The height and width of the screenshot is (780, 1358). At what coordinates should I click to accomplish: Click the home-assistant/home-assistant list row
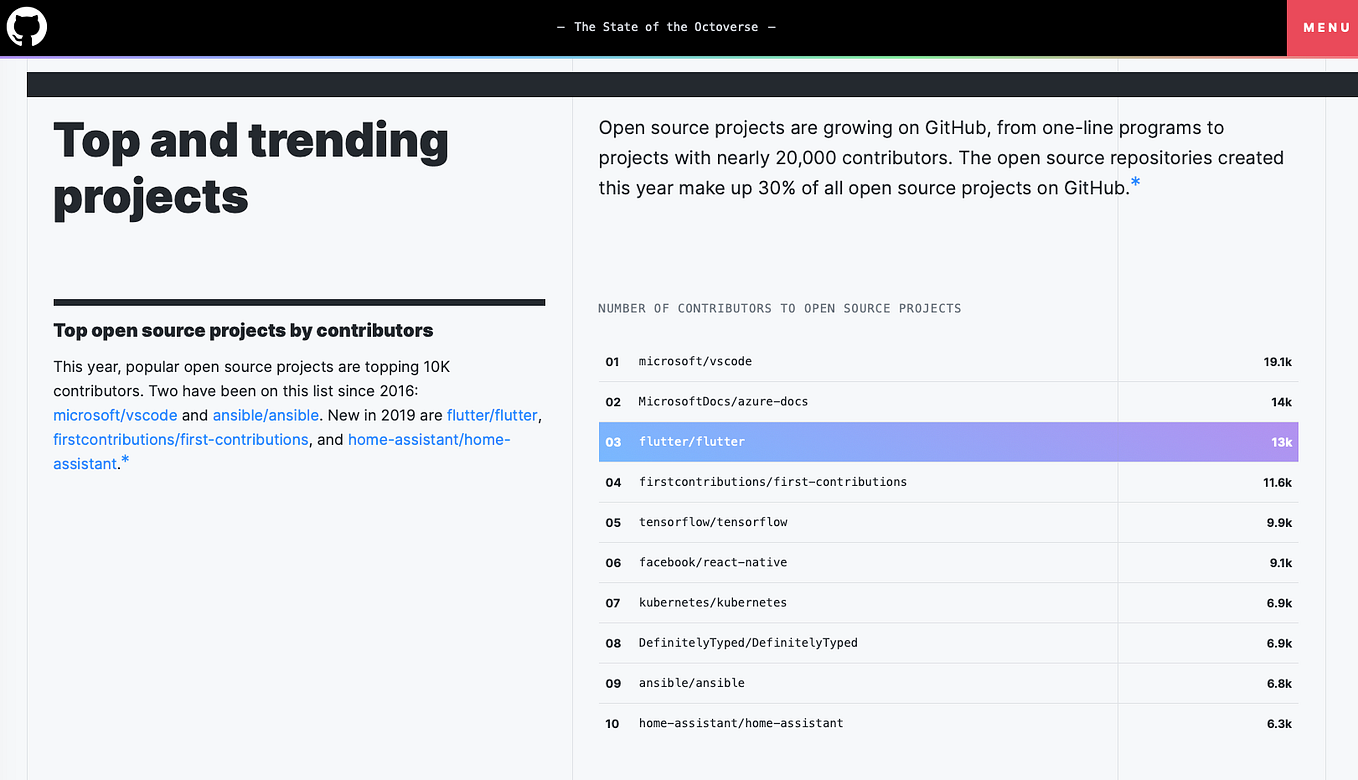tap(947, 723)
